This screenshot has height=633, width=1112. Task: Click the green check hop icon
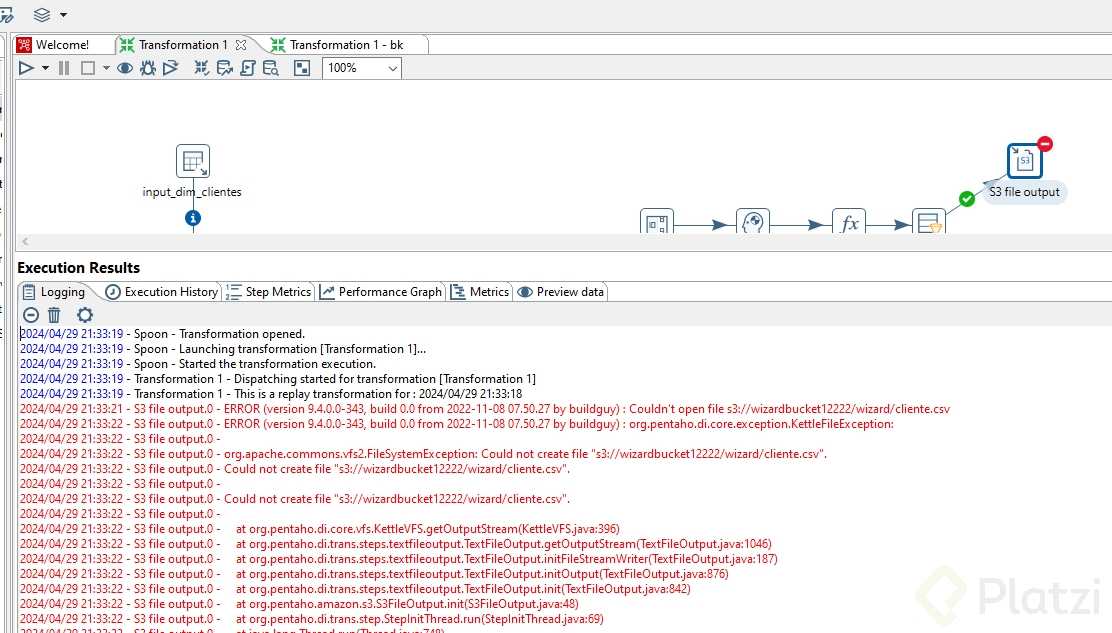pos(967,199)
